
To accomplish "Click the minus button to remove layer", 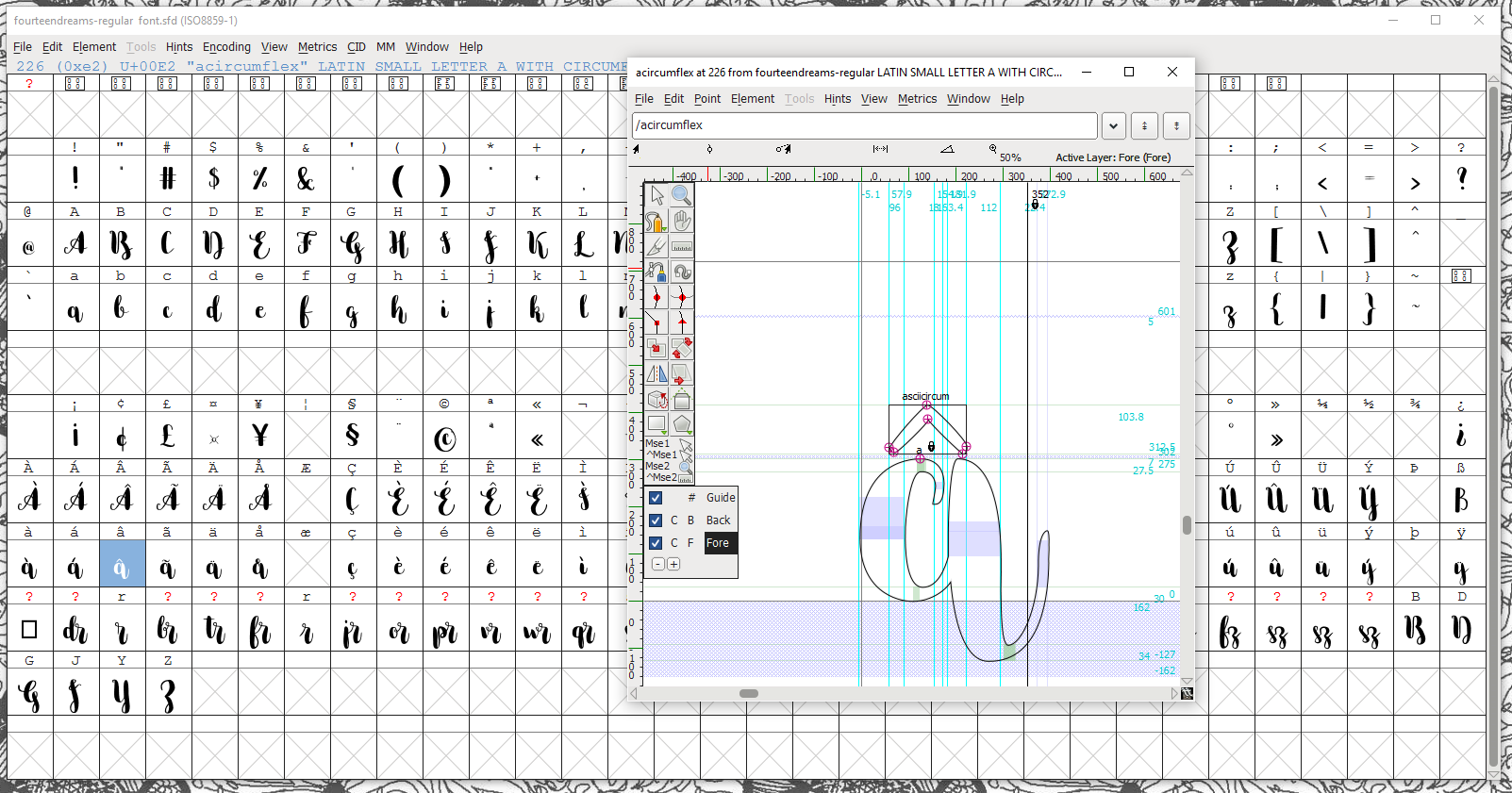I will [658, 564].
